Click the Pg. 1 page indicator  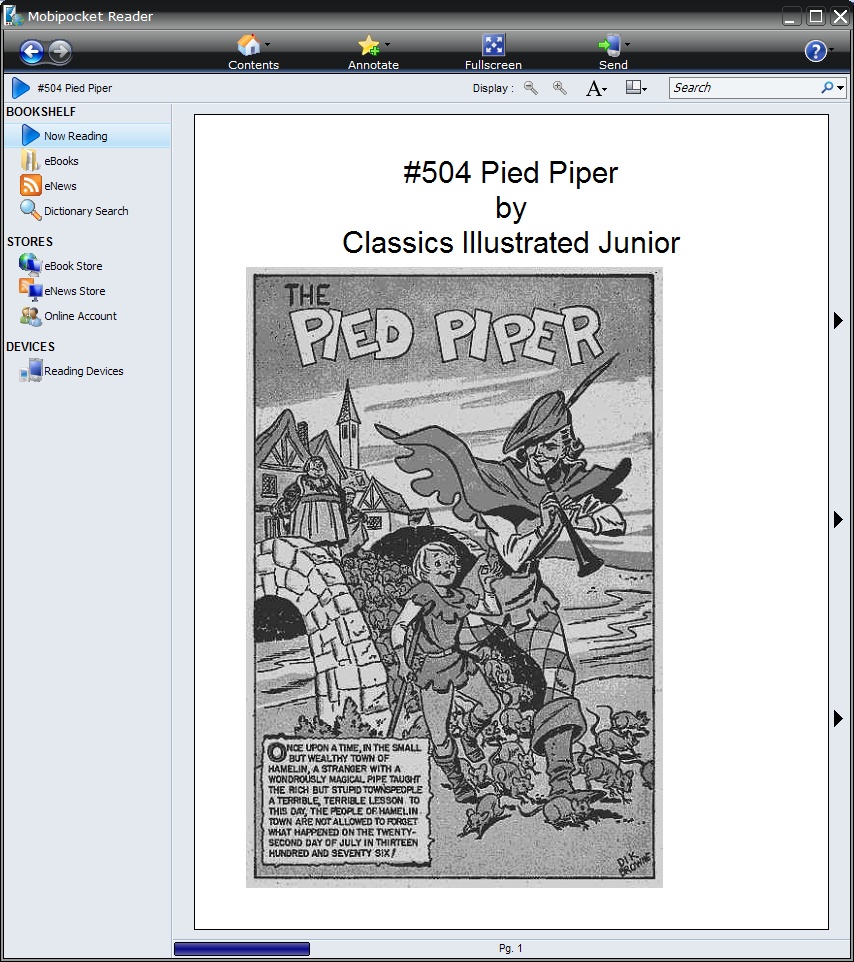(x=510, y=949)
